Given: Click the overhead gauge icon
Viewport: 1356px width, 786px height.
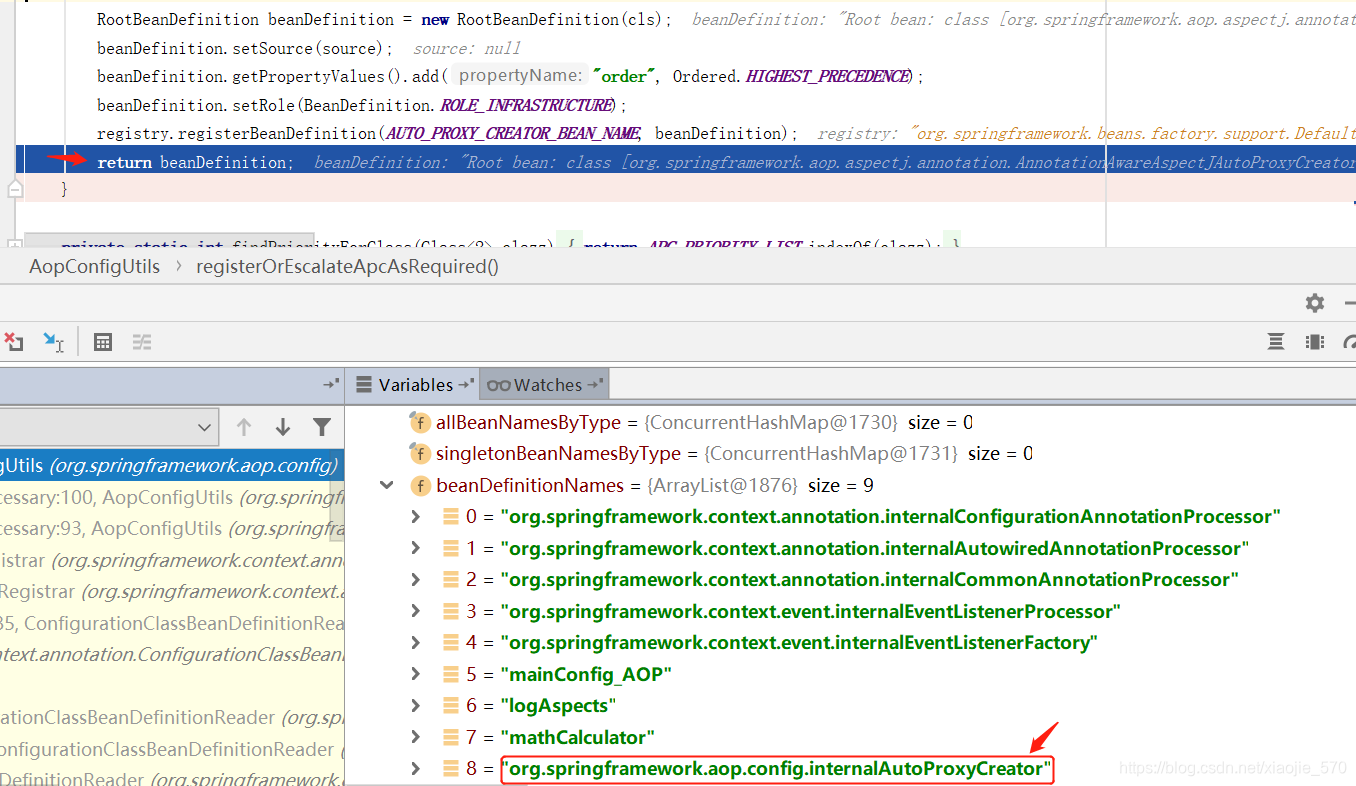Looking at the screenshot, I should pos(1350,342).
